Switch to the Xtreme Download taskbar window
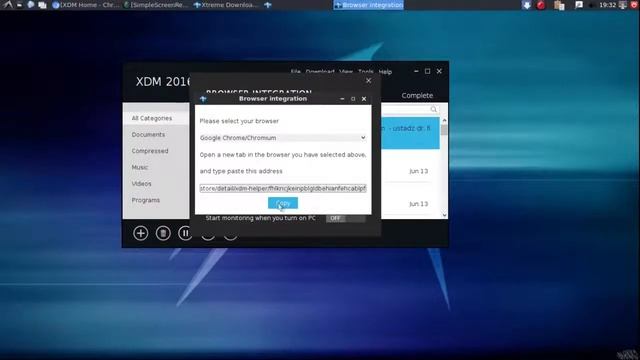Image resolution: width=640 pixels, height=360 pixels. [226, 5]
